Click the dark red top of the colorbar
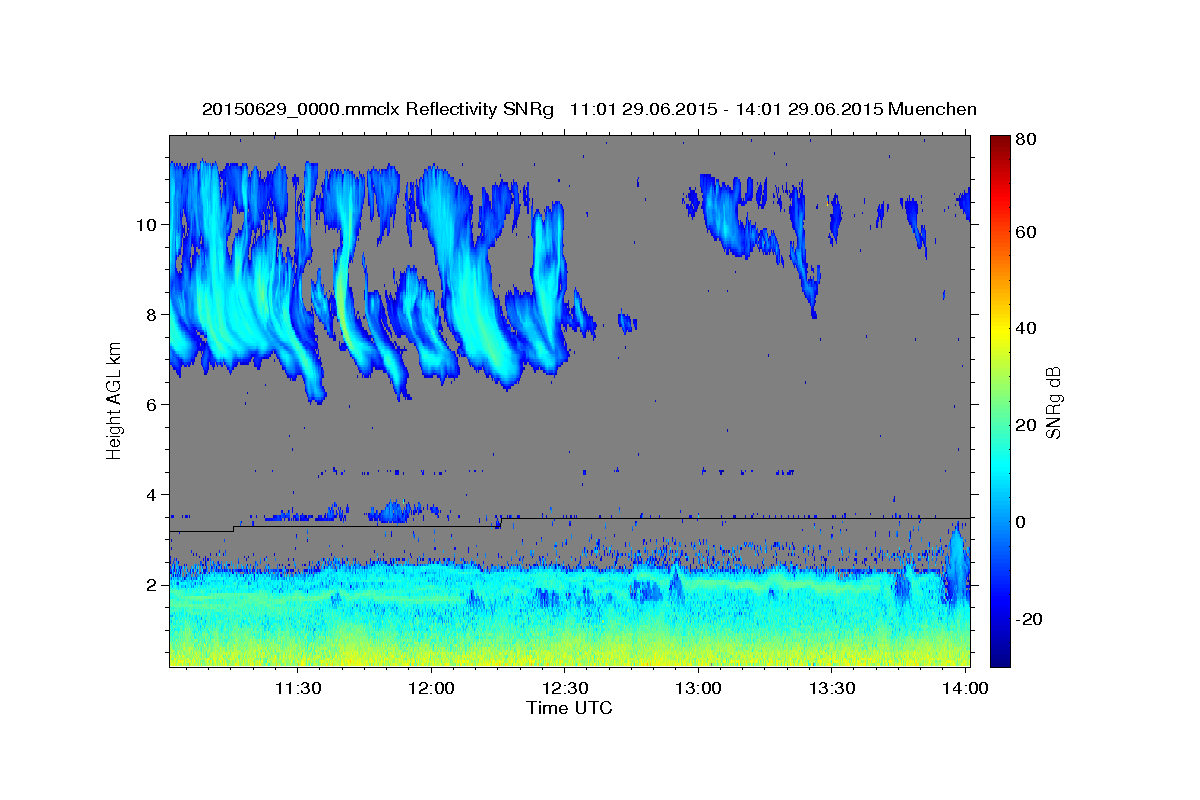 click(1000, 145)
